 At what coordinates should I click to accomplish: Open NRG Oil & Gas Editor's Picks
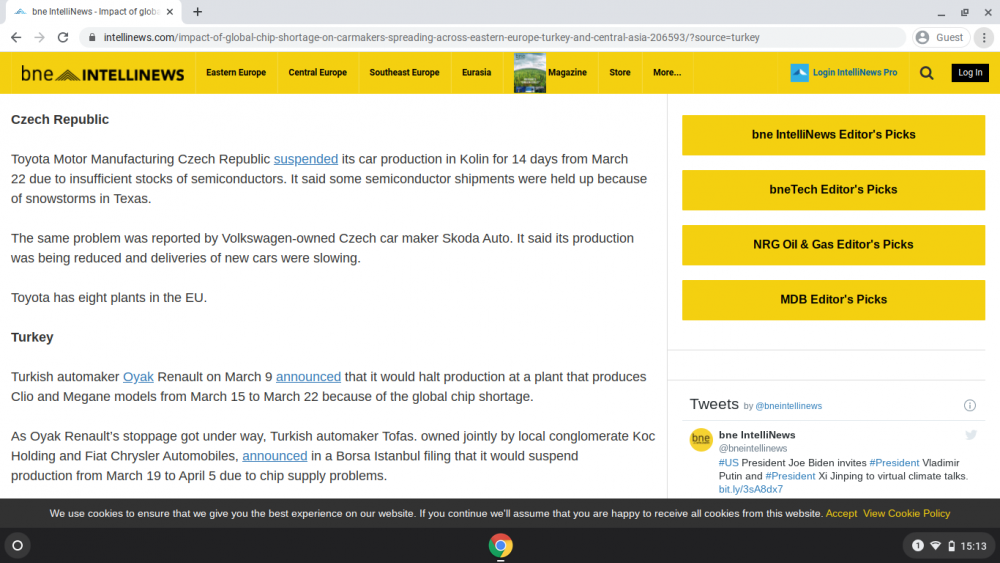(833, 244)
